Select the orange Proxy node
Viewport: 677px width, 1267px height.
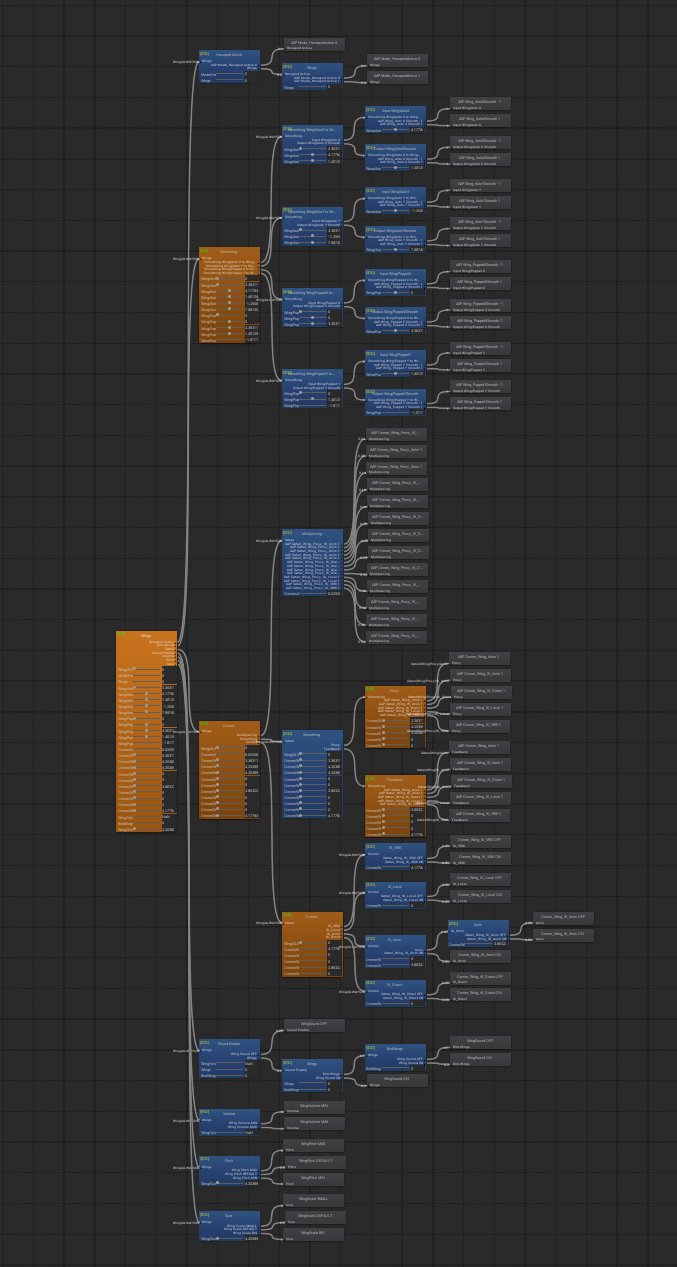[x=395, y=690]
